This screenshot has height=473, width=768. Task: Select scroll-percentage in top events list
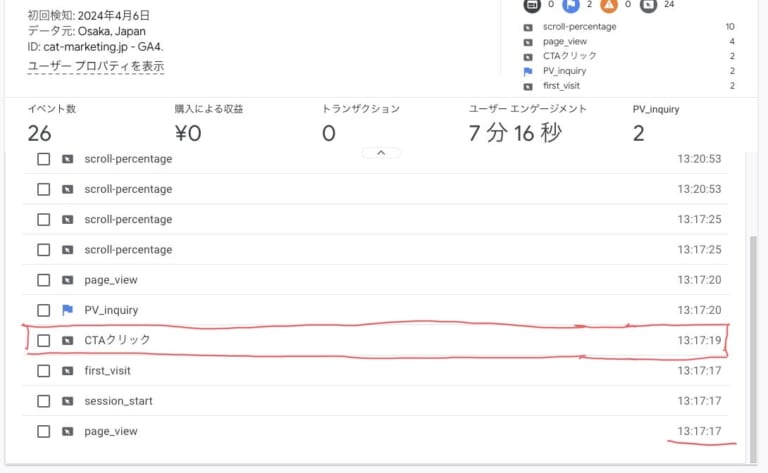[x=579, y=26]
